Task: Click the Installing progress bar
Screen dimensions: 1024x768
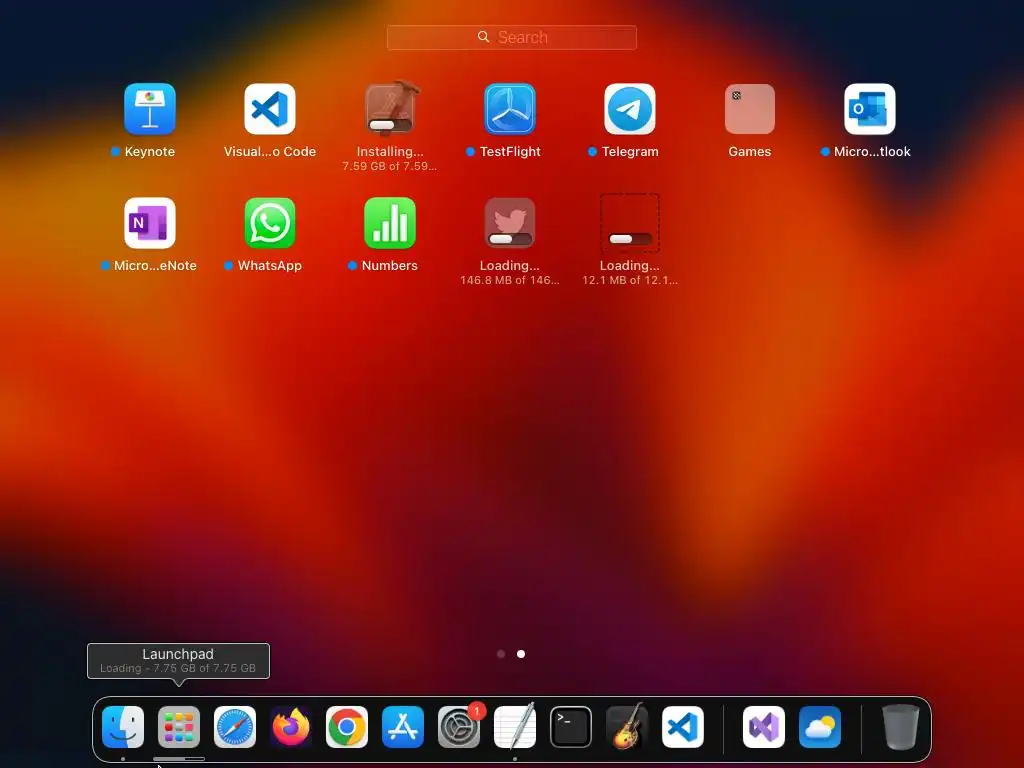Action: pos(390,125)
